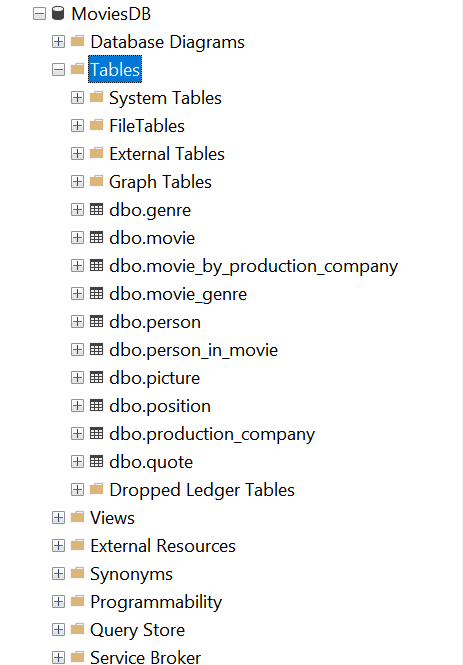
Task: Select the Dropped Ledger Tables folder
Action: pos(202,490)
